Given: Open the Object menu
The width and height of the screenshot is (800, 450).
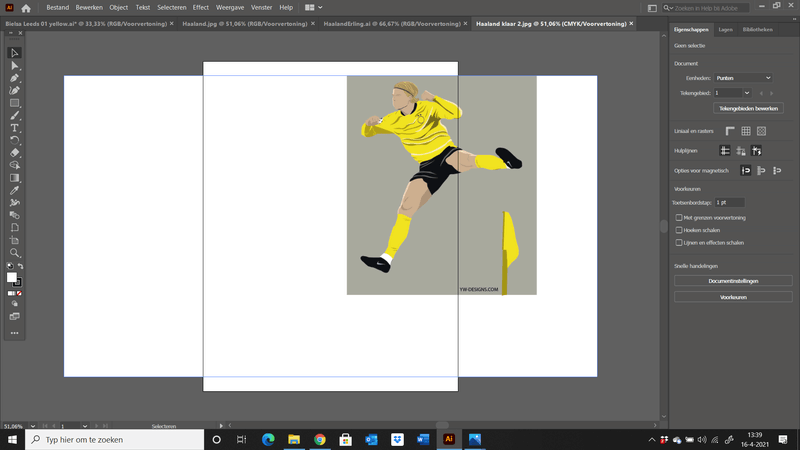Looking at the screenshot, I should [x=118, y=8].
